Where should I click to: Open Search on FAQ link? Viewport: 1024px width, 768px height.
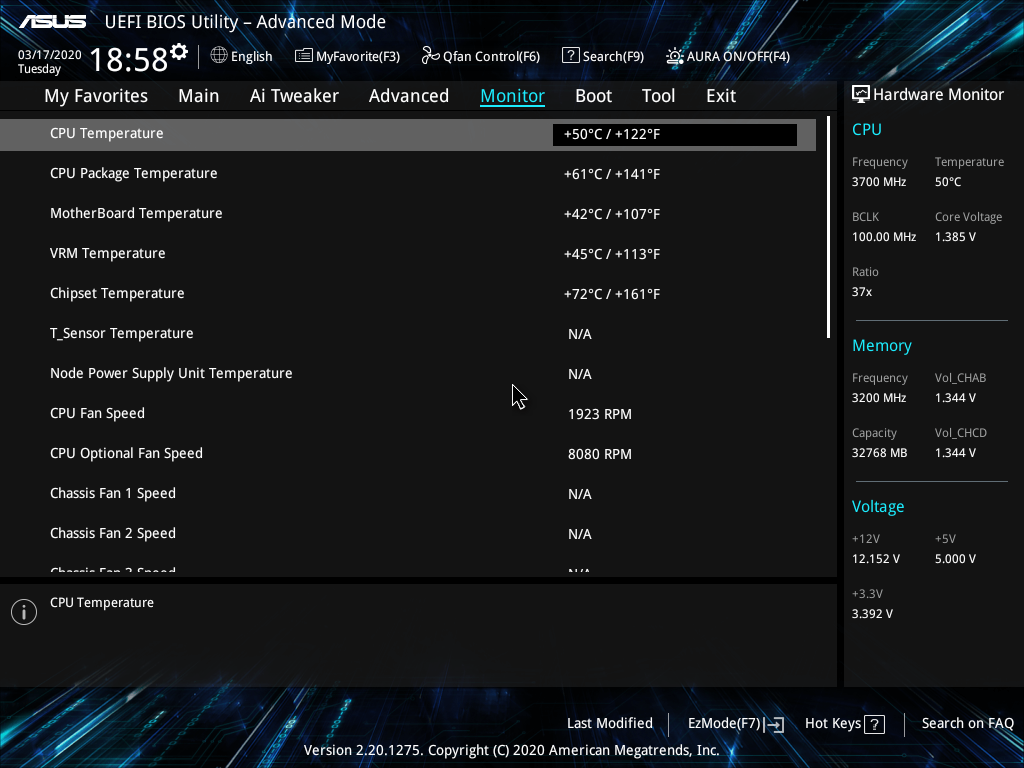[x=968, y=723]
